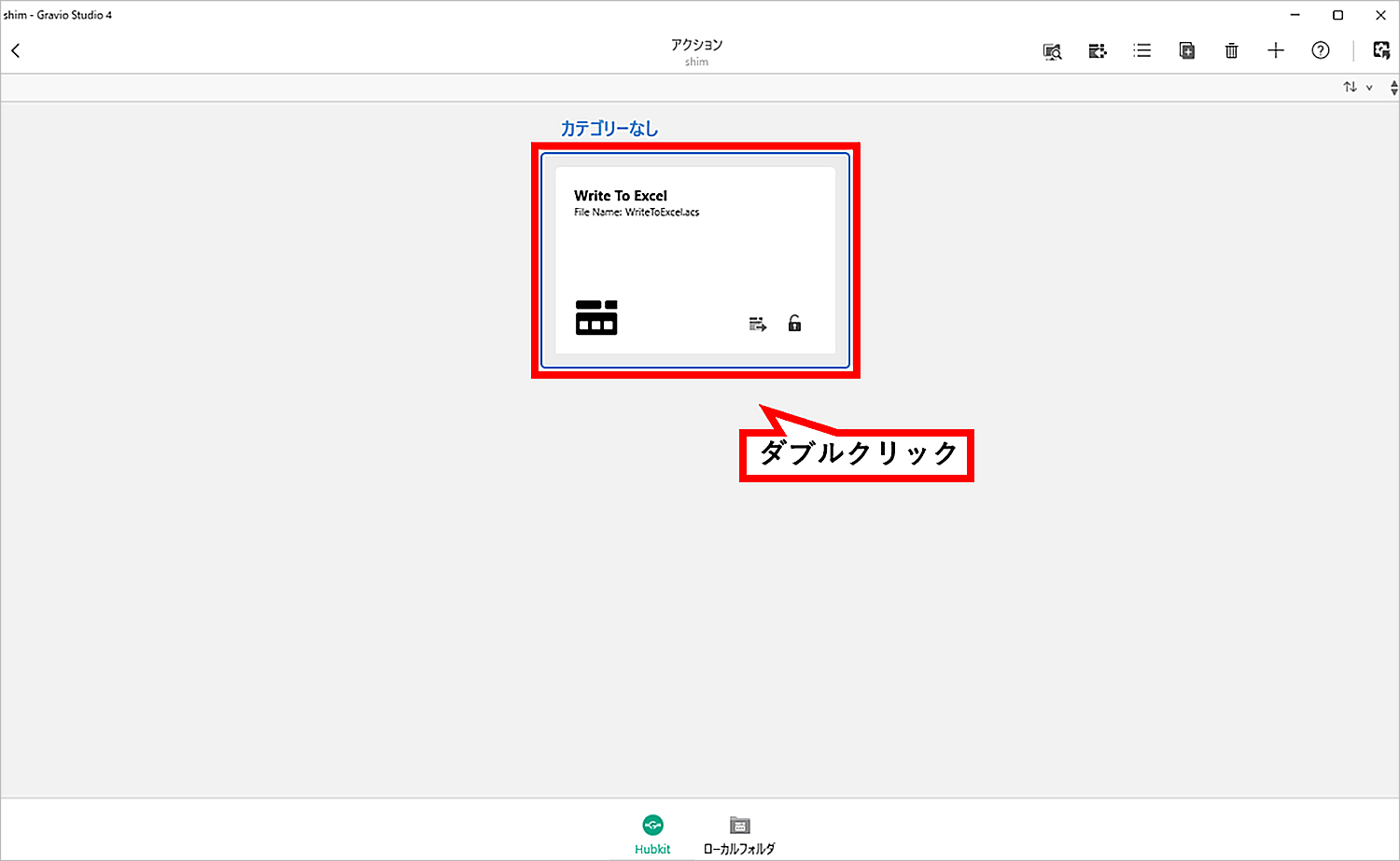Click the collapse/expand categories arrows

(1393, 88)
